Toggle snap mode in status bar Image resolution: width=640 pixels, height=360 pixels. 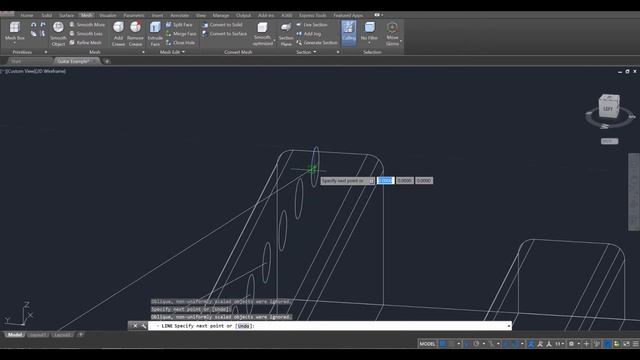[451, 344]
